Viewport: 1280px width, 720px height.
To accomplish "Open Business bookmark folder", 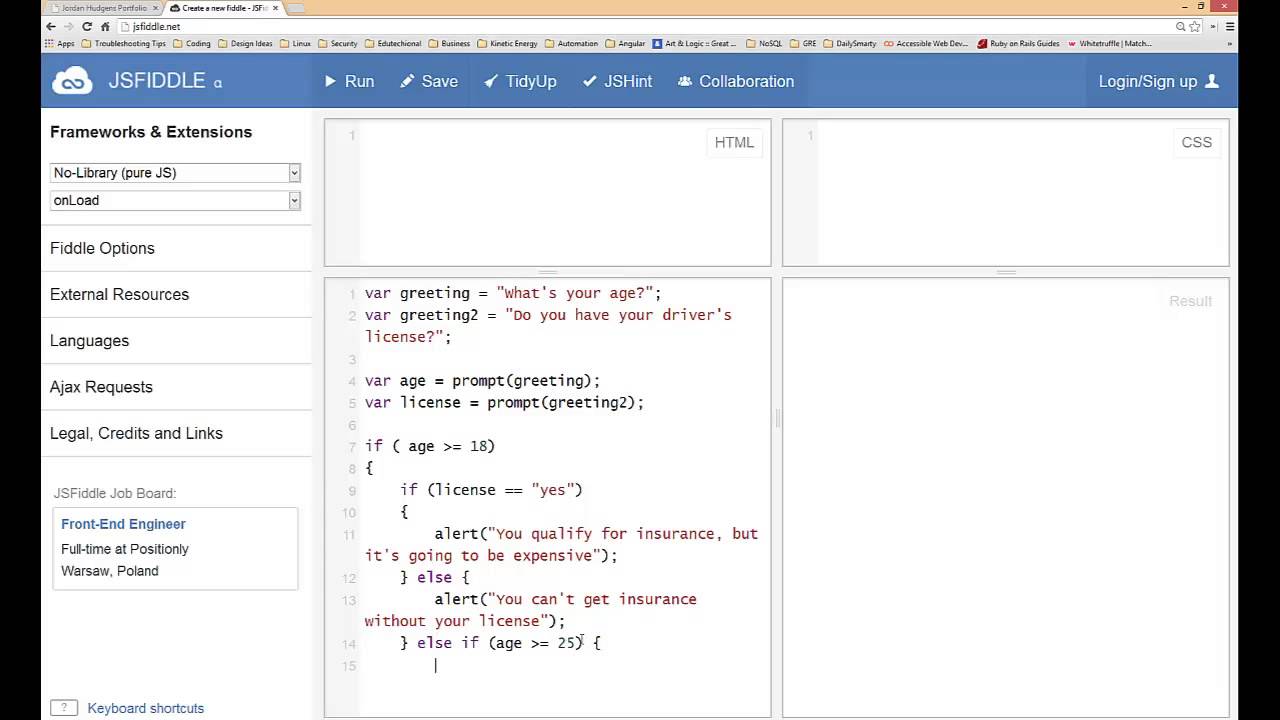I will [449, 44].
